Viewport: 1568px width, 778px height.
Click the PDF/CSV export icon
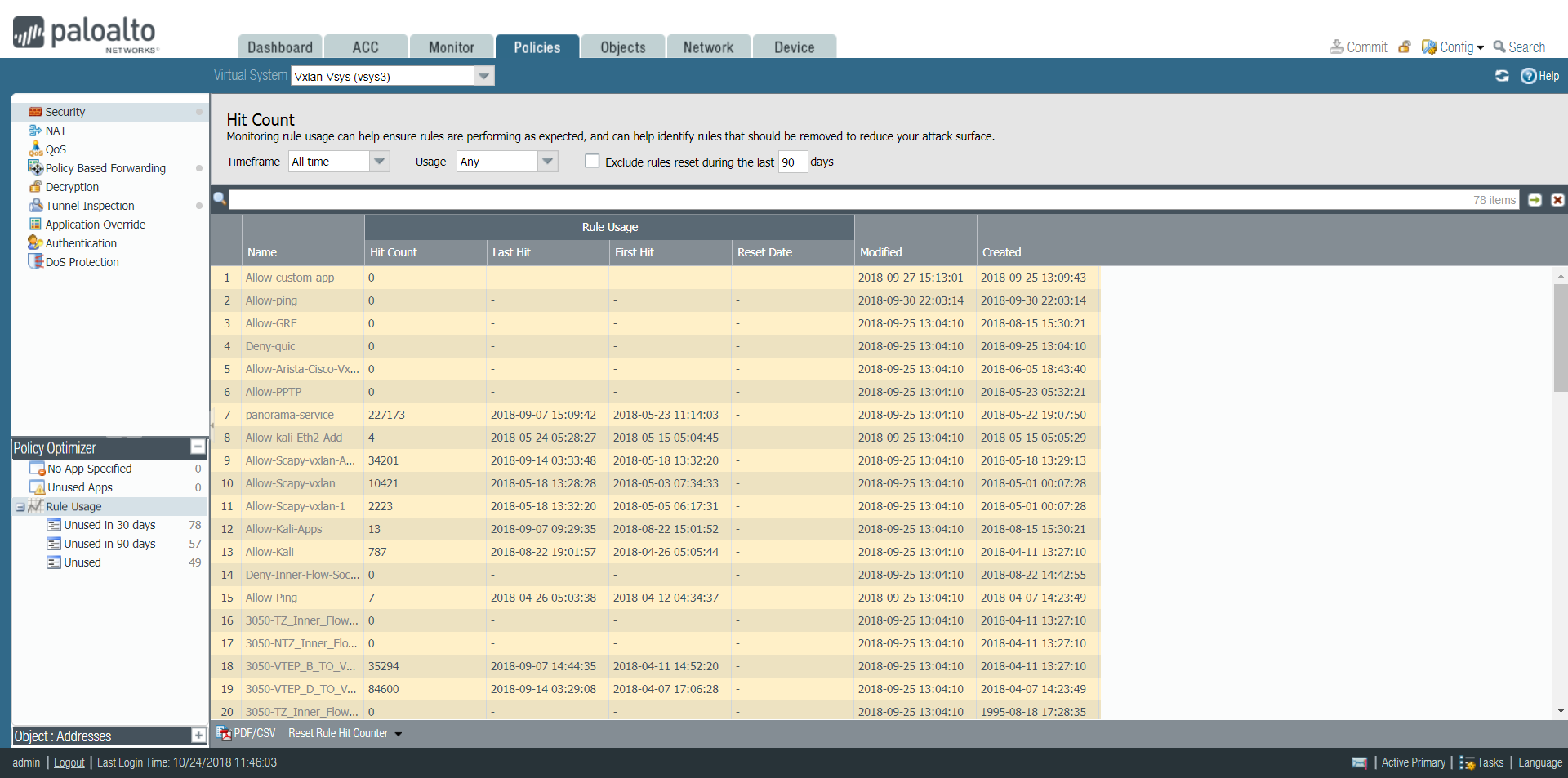pos(224,733)
